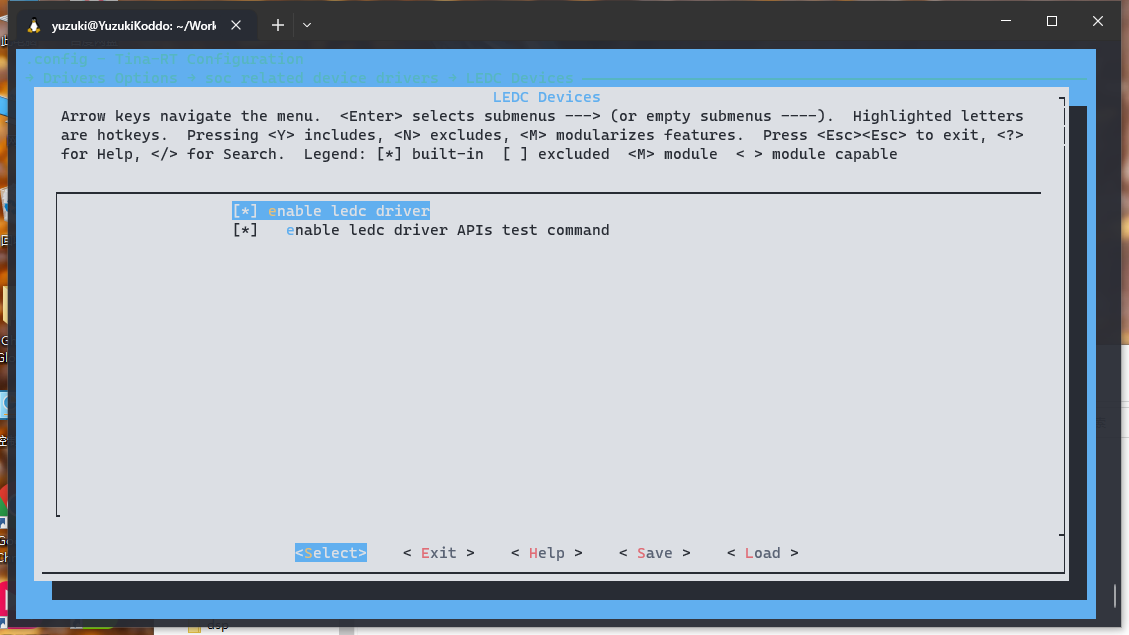This screenshot has height=635, width=1129.
Task: Close the terminal window
Action: [x=1098, y=21]
